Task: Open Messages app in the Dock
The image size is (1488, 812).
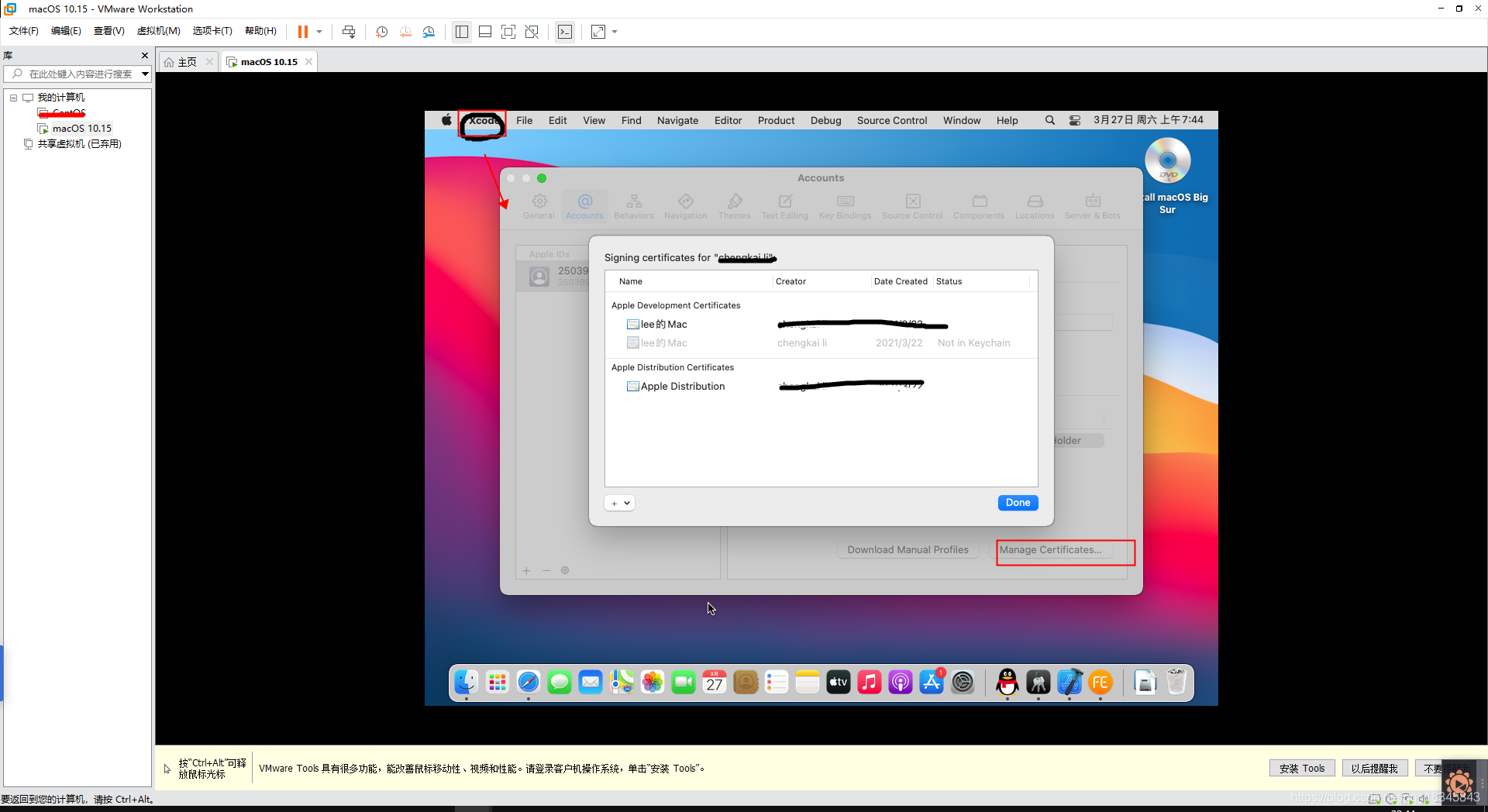Action: (560, 683)
